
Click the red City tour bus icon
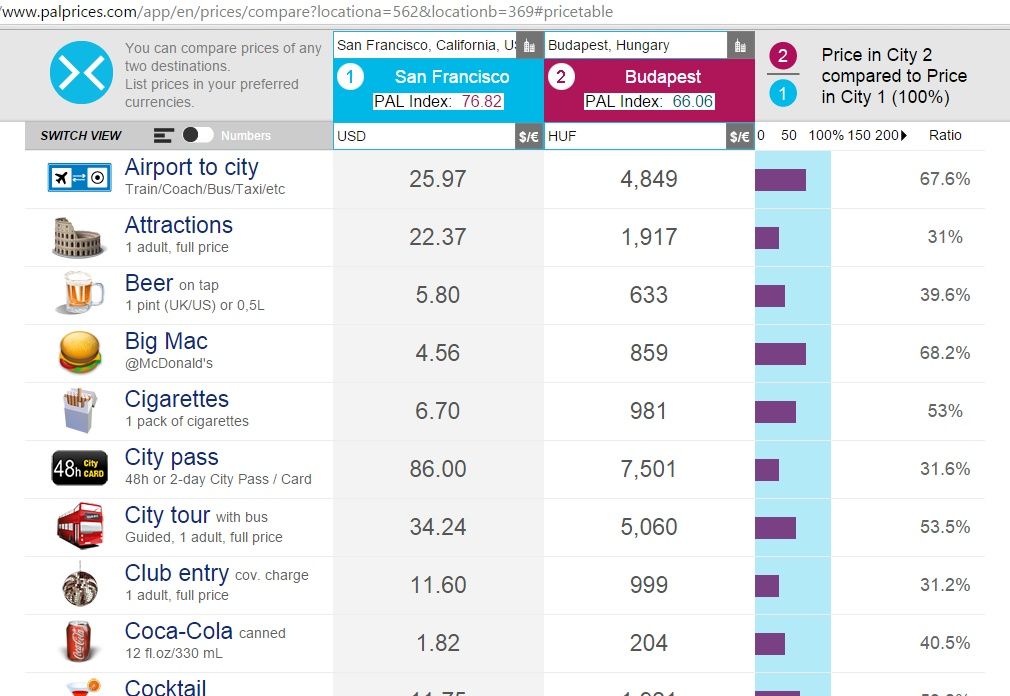(79, 526)
